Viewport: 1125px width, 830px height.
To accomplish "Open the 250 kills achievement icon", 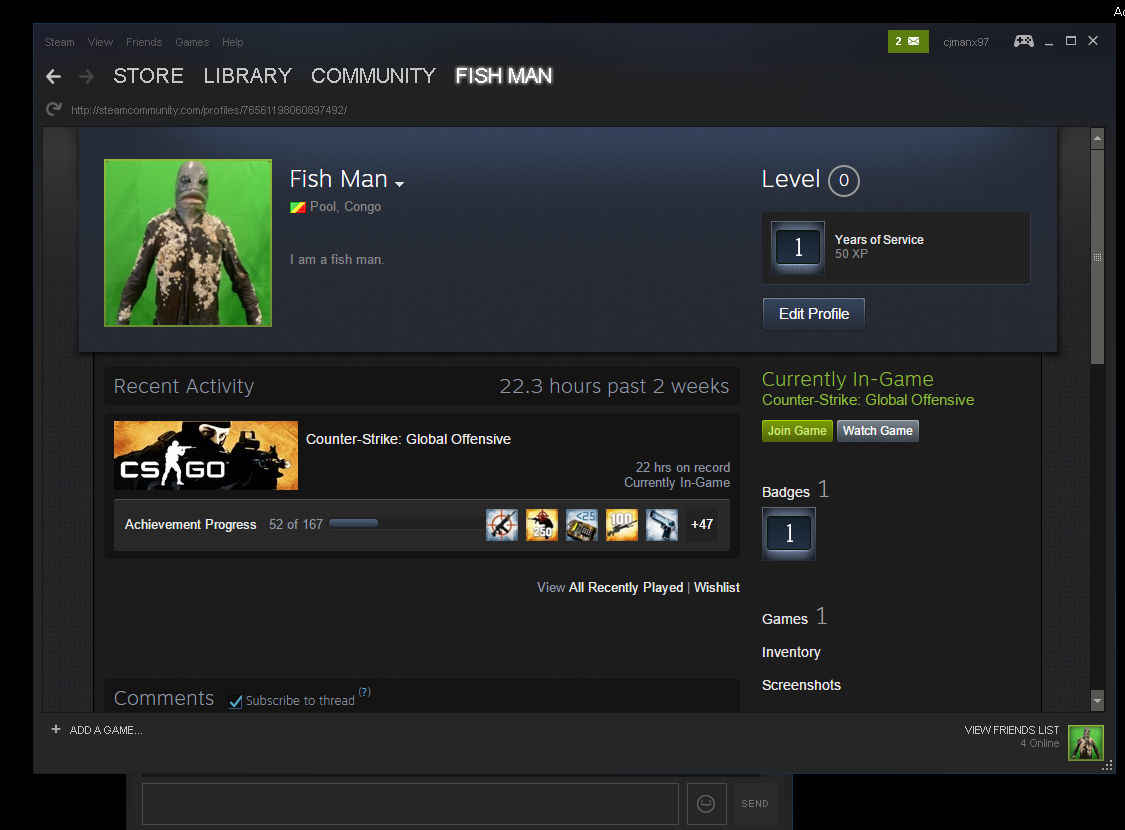I will click(x=542, y=524).
